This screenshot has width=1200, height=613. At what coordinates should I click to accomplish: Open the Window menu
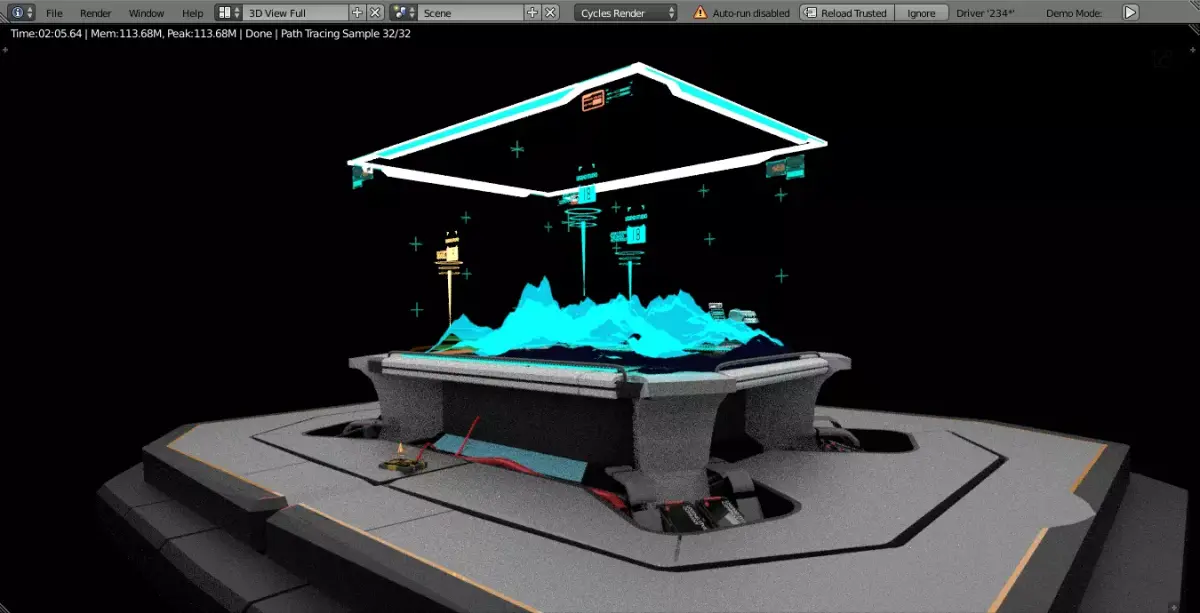(x=147, y=13)
